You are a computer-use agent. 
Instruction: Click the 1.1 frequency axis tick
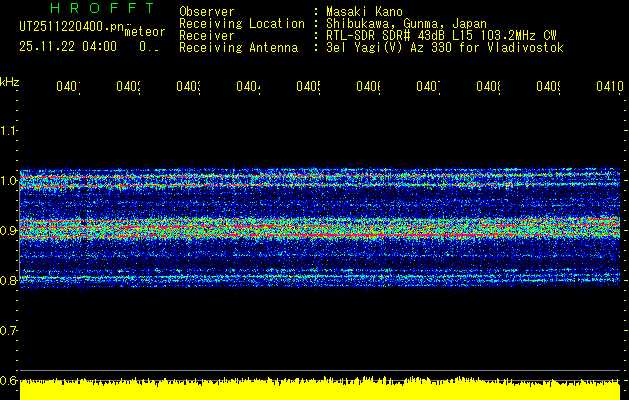[9, 131]
